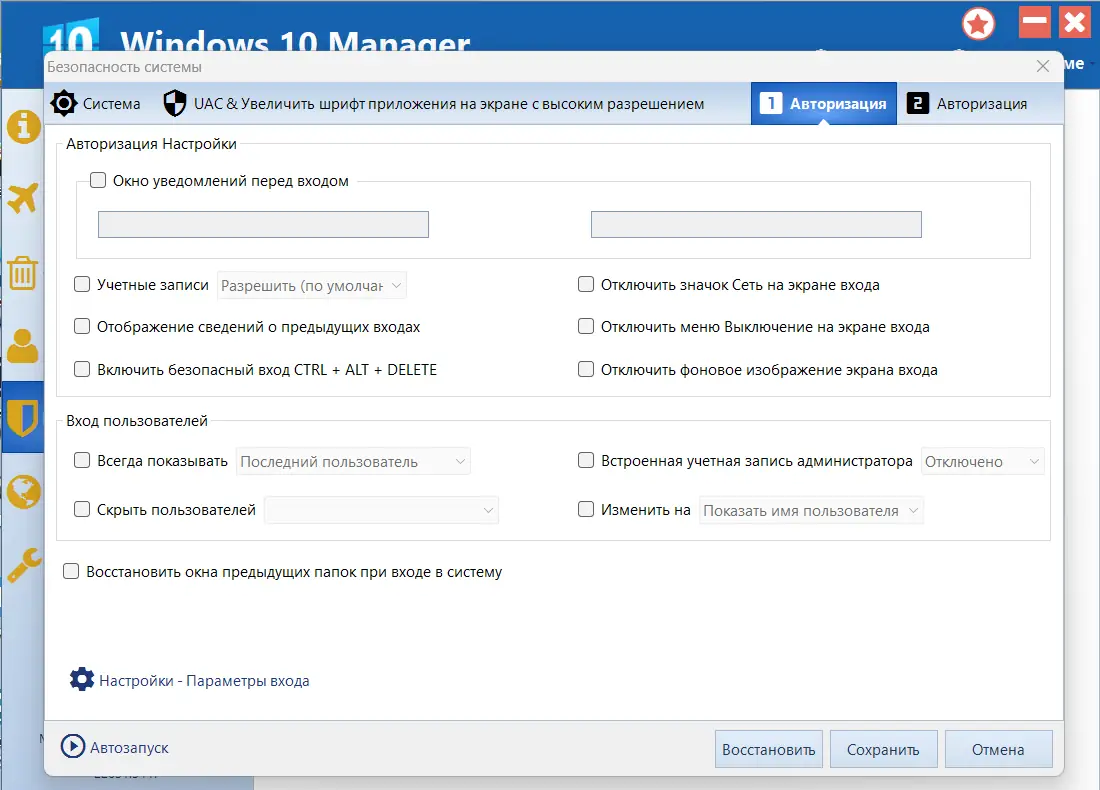This screenshot has height=790, width=1100.
Task: Open the Network globe sidebar section
Action: 23,492
